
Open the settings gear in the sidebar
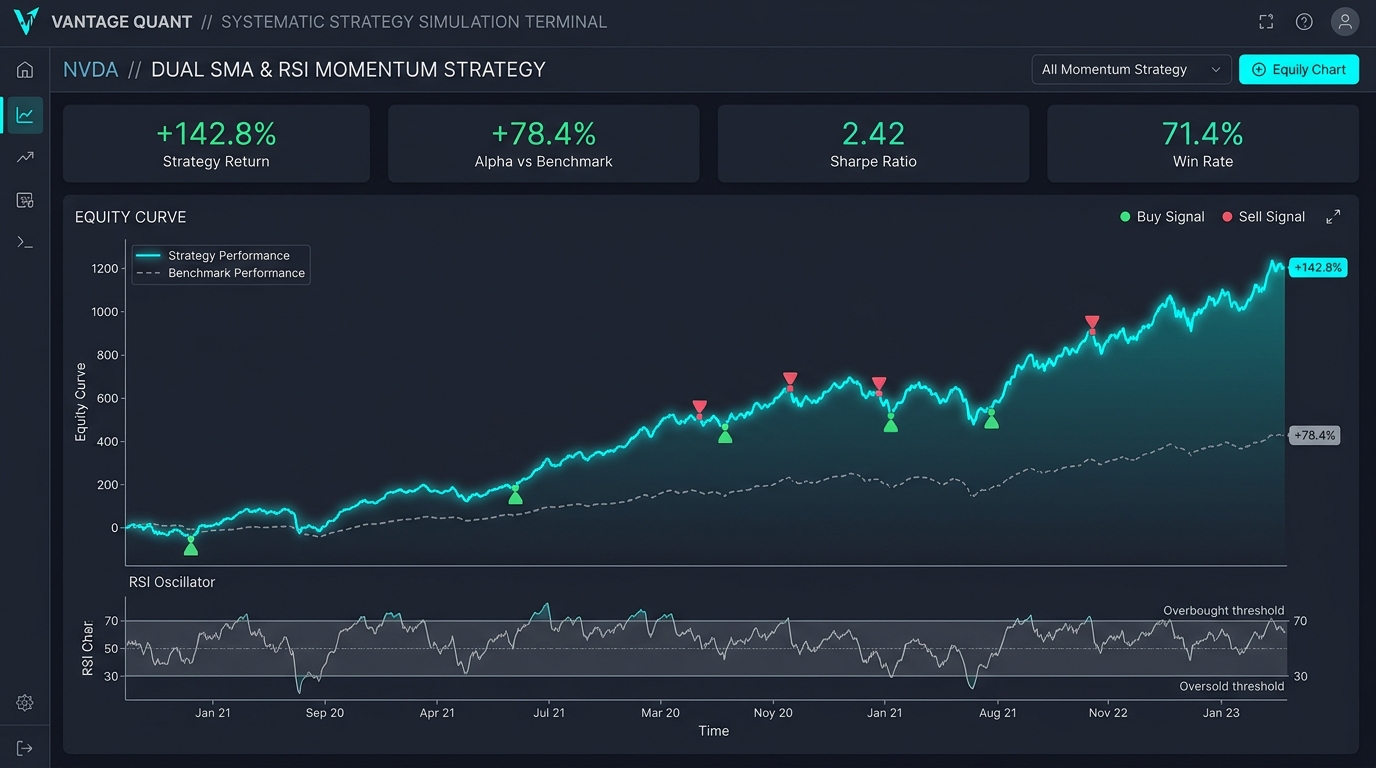pyautogui.click(x=25, y=703)
